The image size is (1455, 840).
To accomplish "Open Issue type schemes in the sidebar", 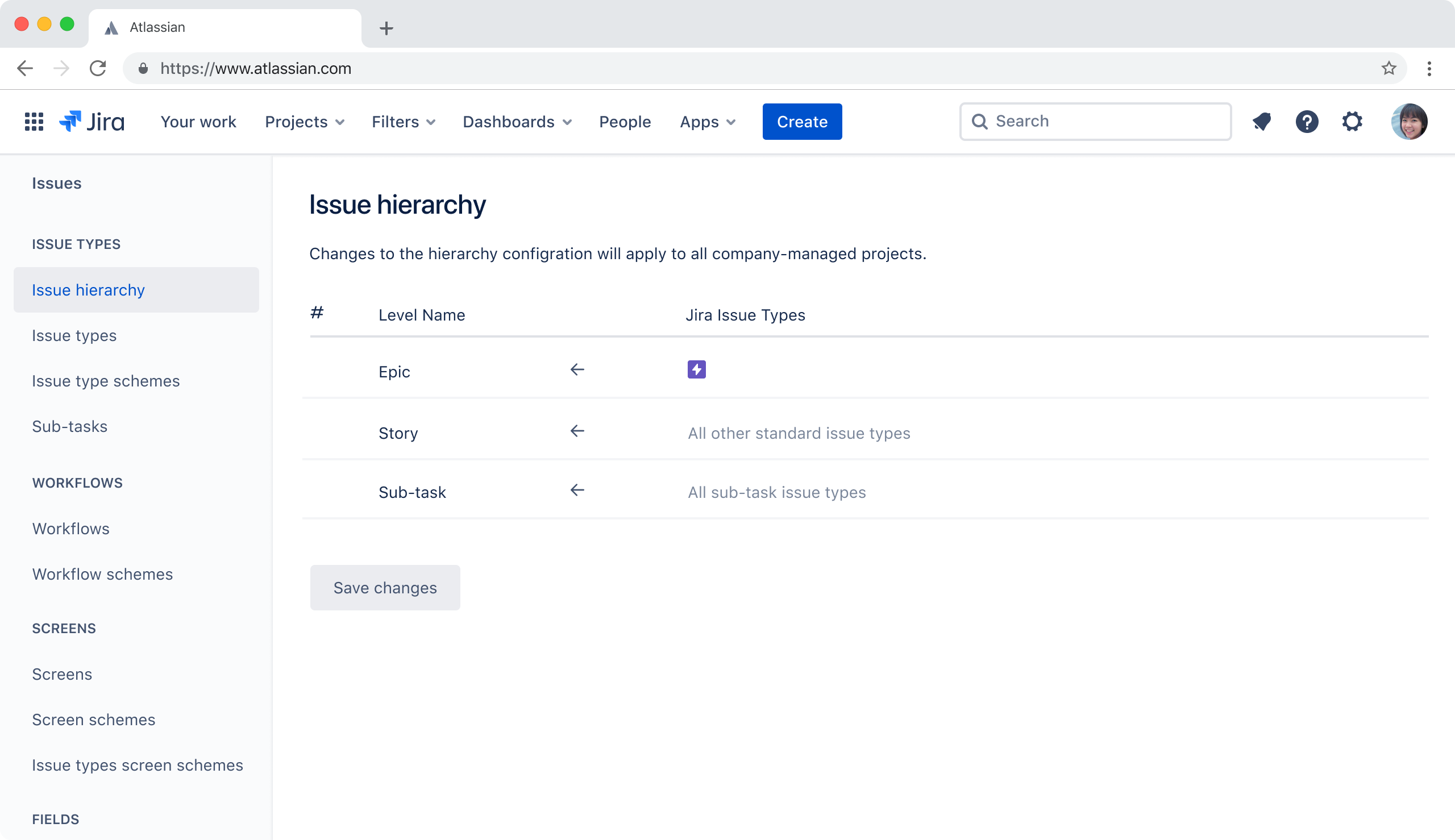I will click(x=106, y=381).
